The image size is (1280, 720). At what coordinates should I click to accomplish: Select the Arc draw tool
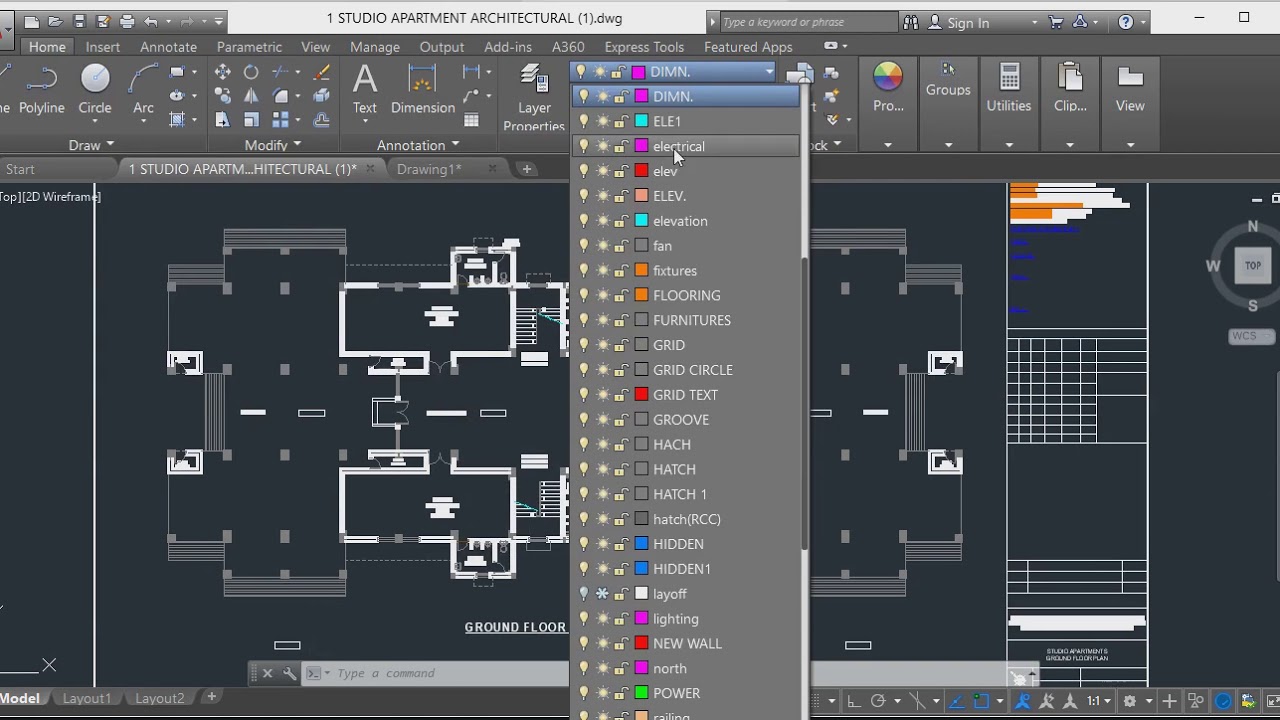tap(143, 89)
